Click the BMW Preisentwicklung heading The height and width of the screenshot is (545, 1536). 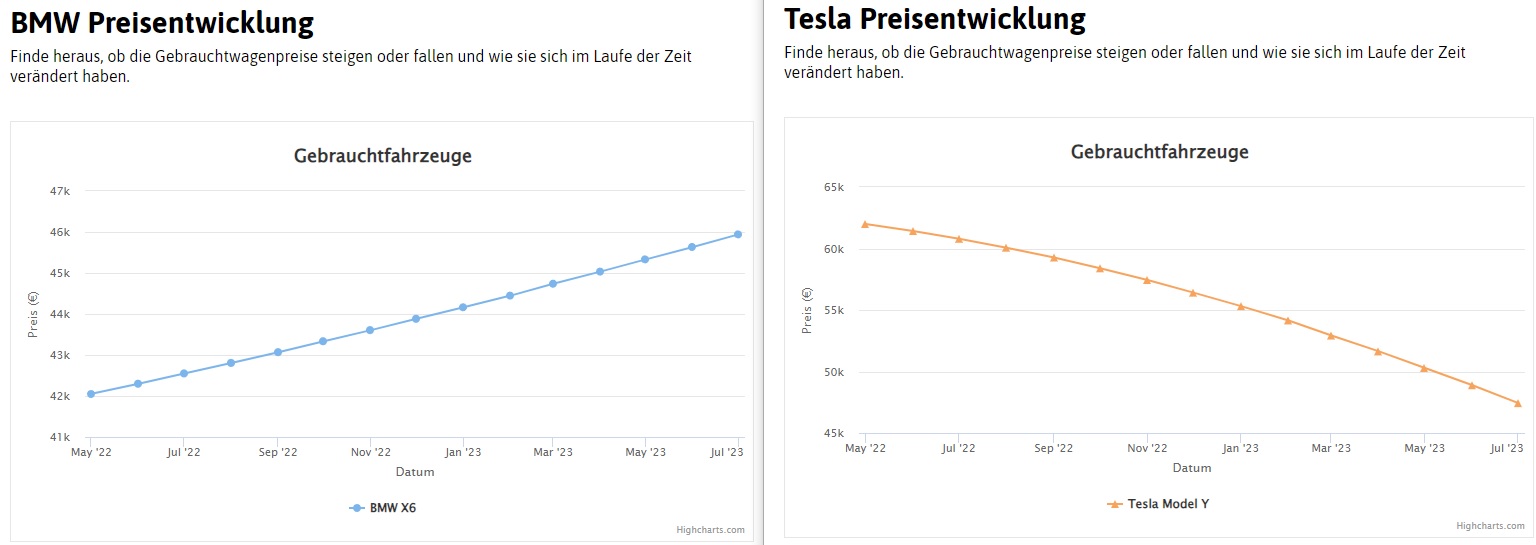click(x=162, y=22)
